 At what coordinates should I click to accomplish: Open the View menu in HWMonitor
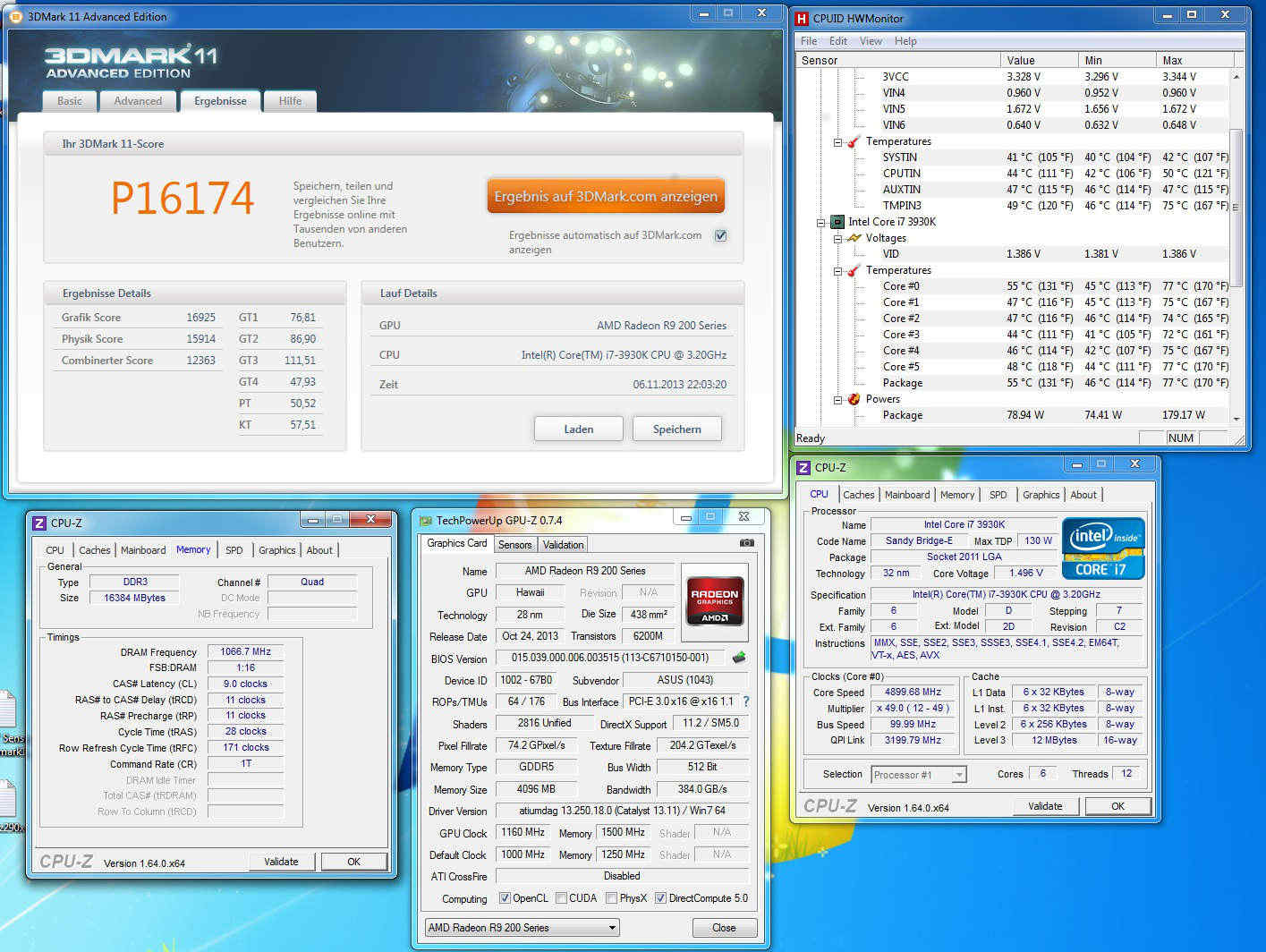coord(871,41)
